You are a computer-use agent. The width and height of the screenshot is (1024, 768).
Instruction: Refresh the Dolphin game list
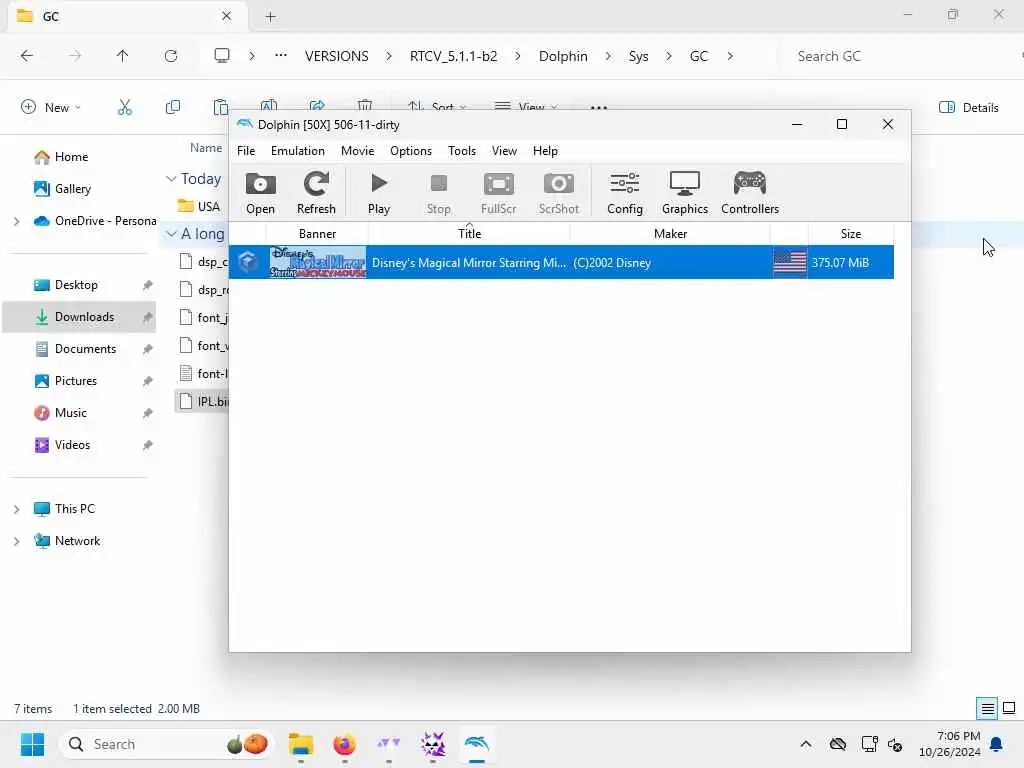click(x=316, y=193)
